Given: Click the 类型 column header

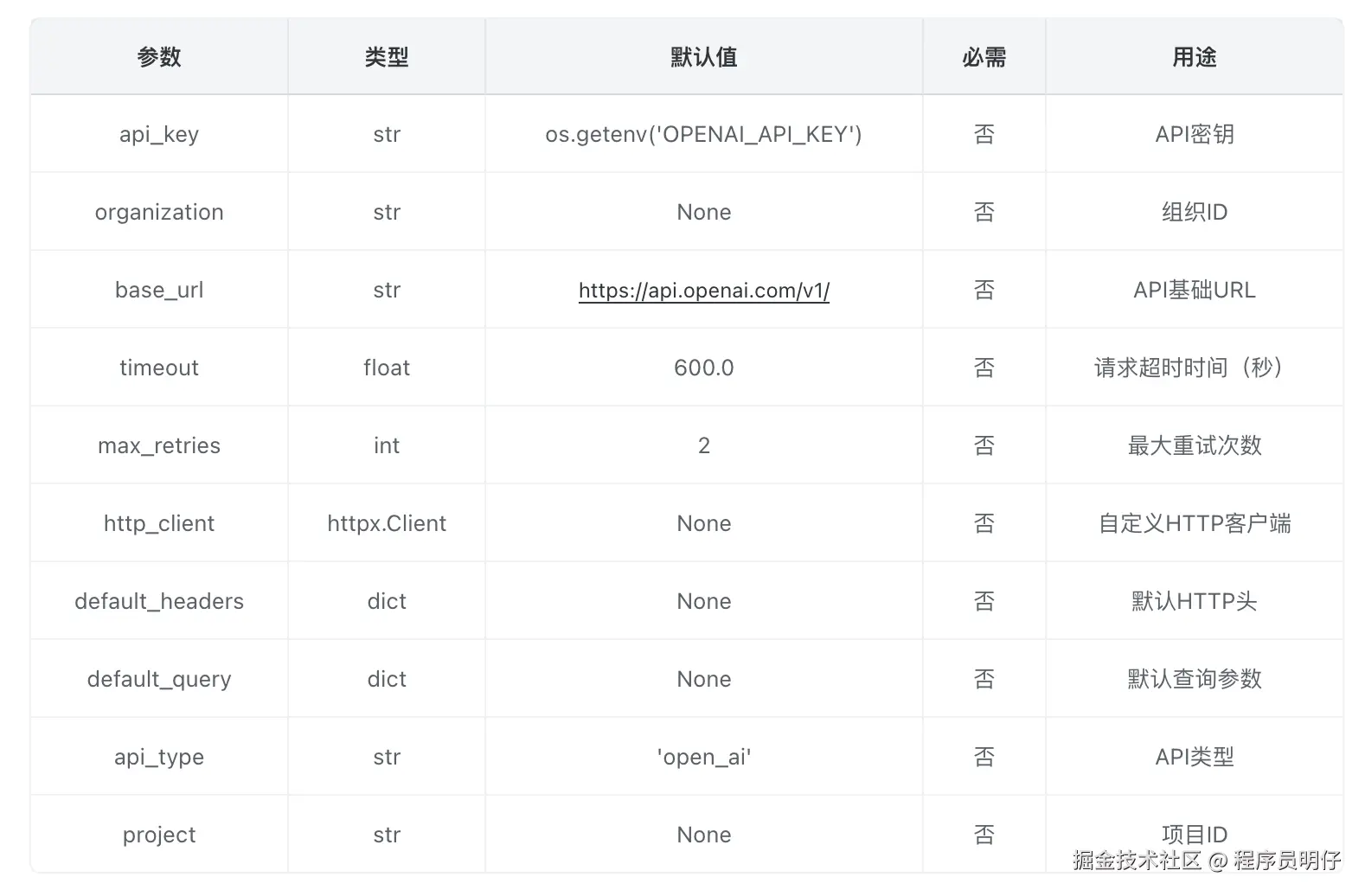Looking at the screenshot, I should click(x=386, y=57).
